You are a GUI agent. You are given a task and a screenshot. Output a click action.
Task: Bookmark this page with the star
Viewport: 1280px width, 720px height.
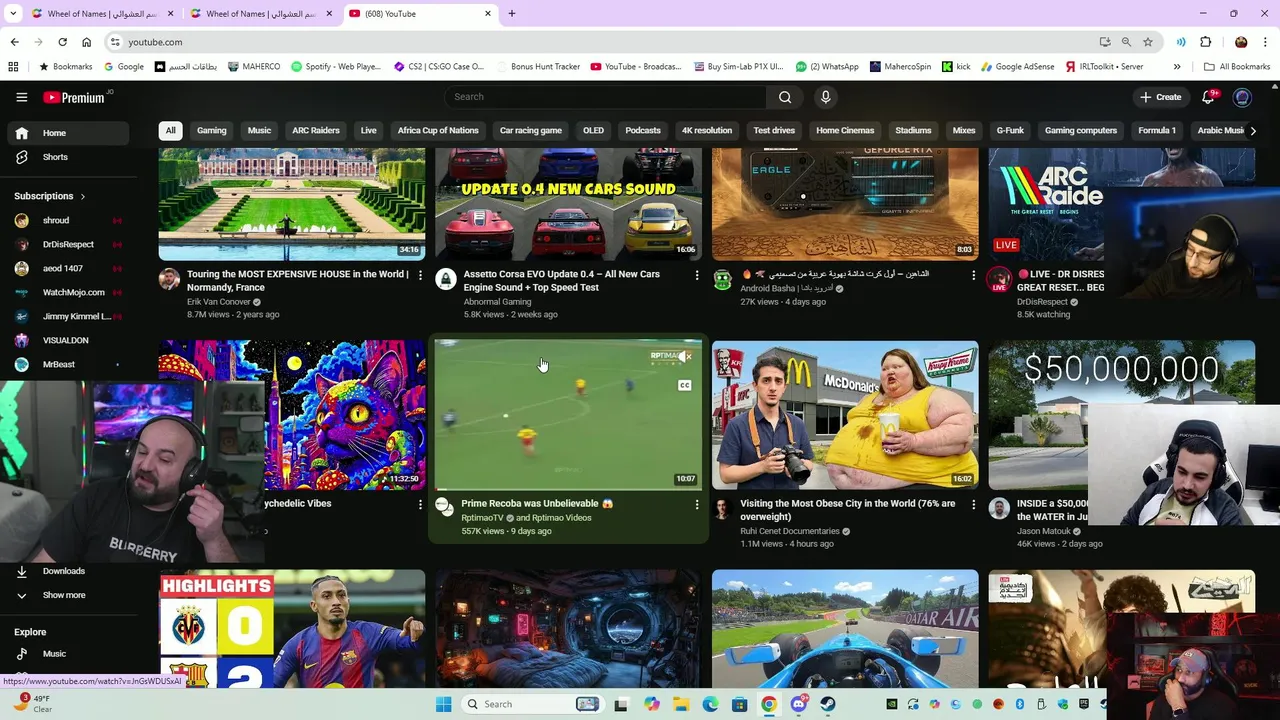coord(1148,42)
